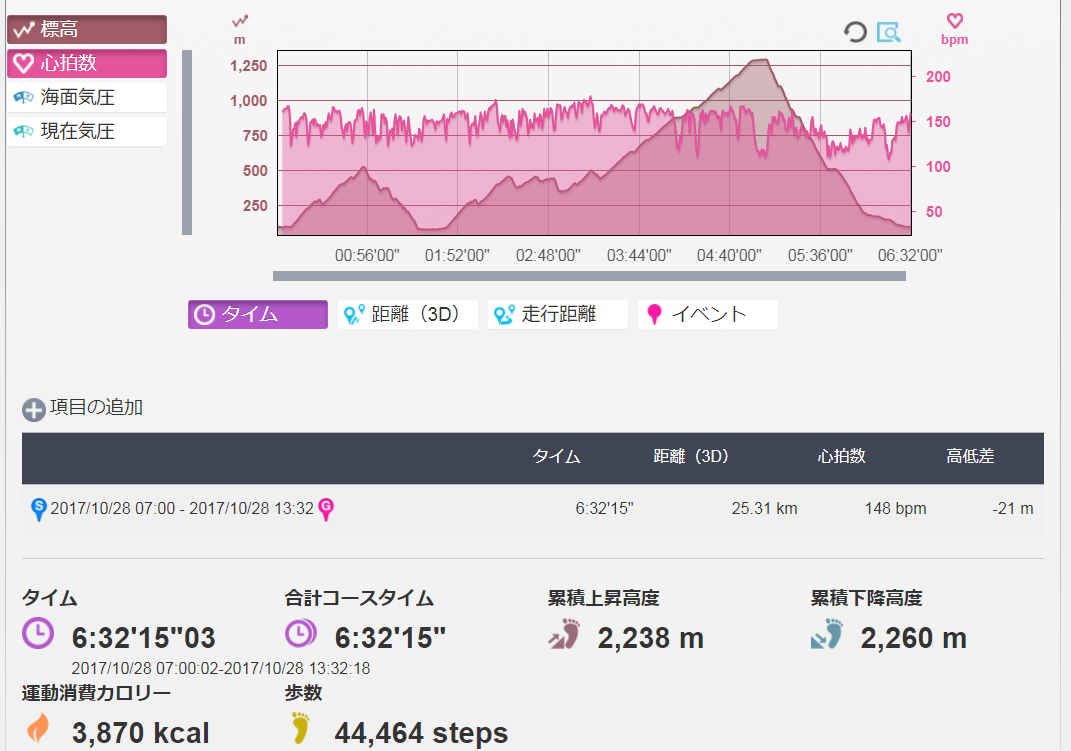Viewport: 1071px width, 751px height.
Task: Switch x-axis to 走行距離
Action: pyautogui.click(x=557, y=314)
